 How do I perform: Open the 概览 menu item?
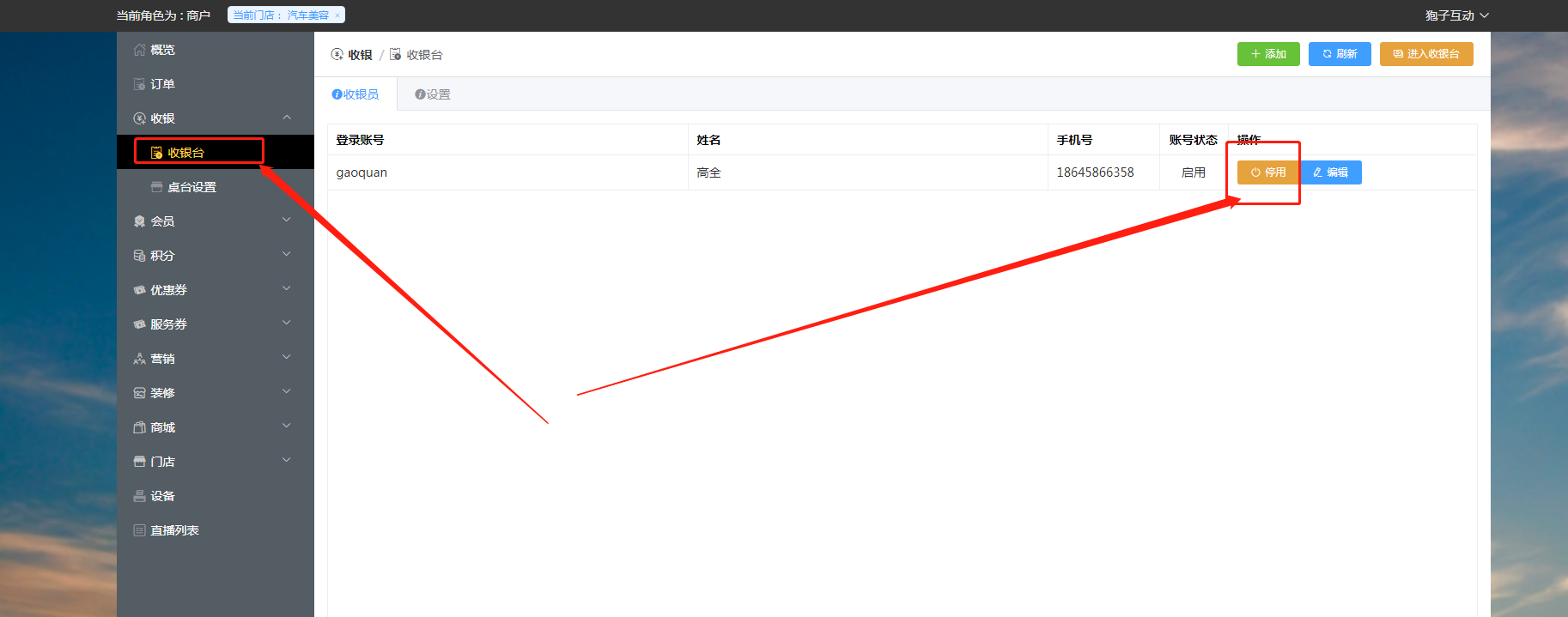coord(216,50)
